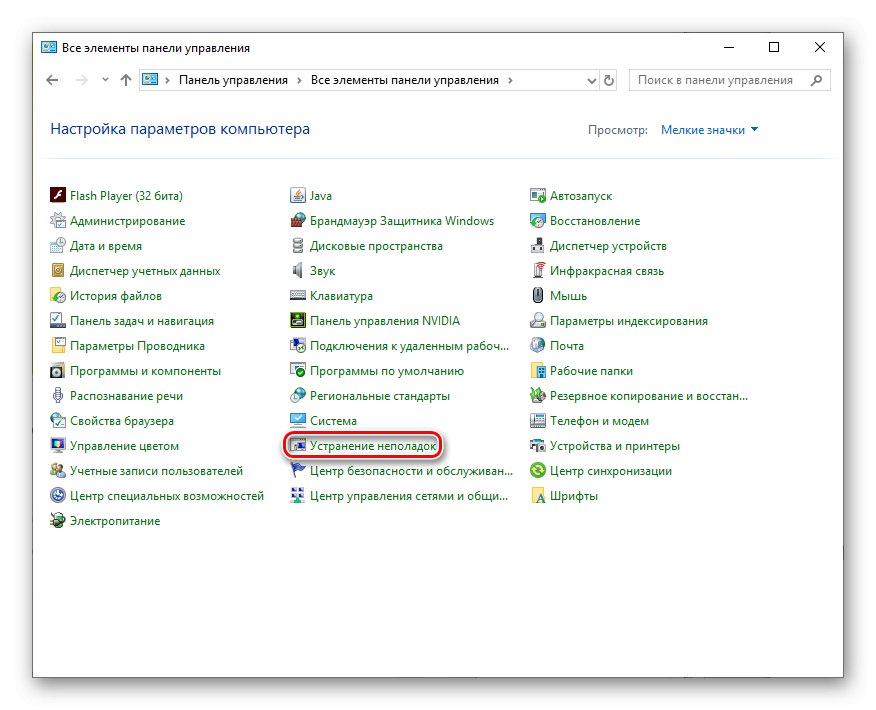The width and height of the screenshot is (876, 710).
Task: Open Панель управления NVIDIA icon
Action: pos(298,321)
